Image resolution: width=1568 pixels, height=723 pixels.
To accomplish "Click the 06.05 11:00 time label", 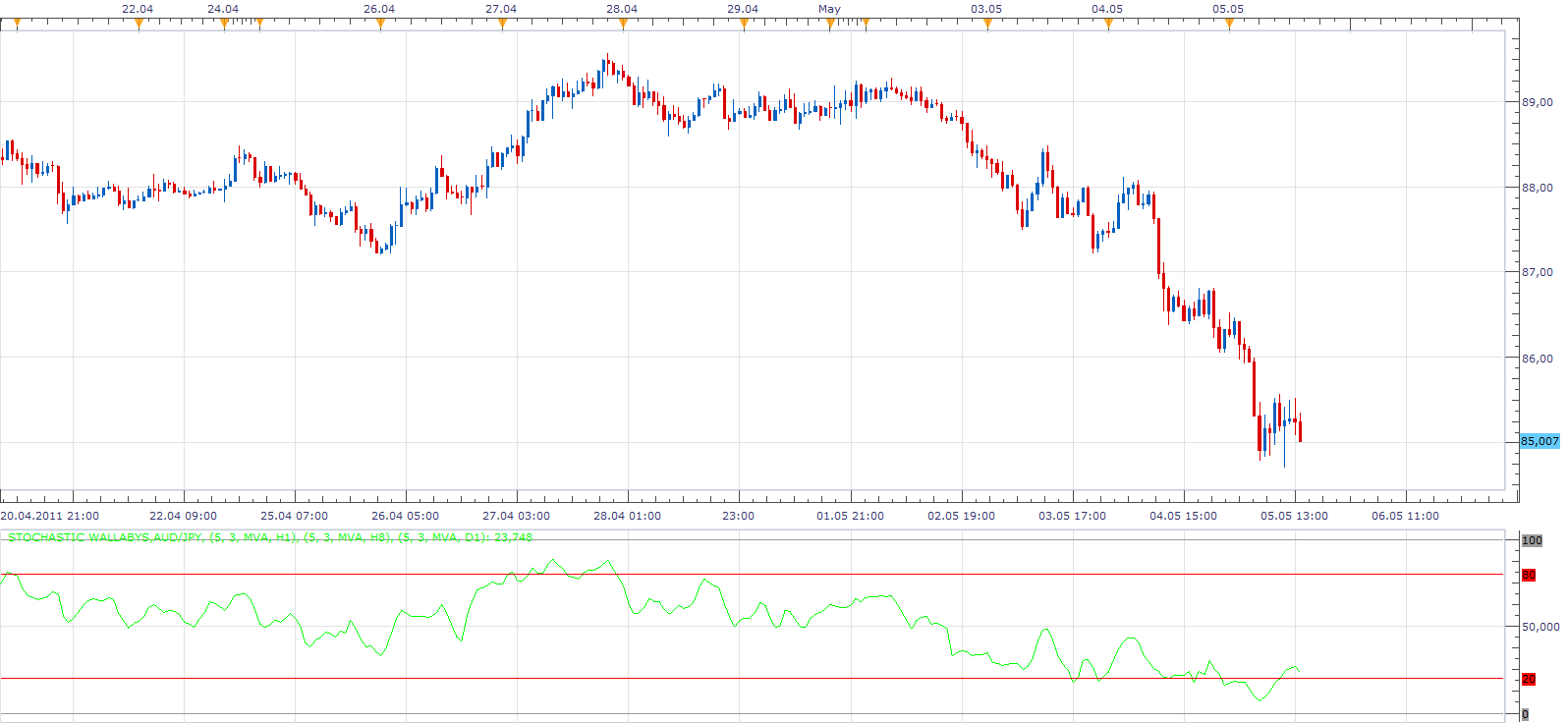I will (1405, 516).
